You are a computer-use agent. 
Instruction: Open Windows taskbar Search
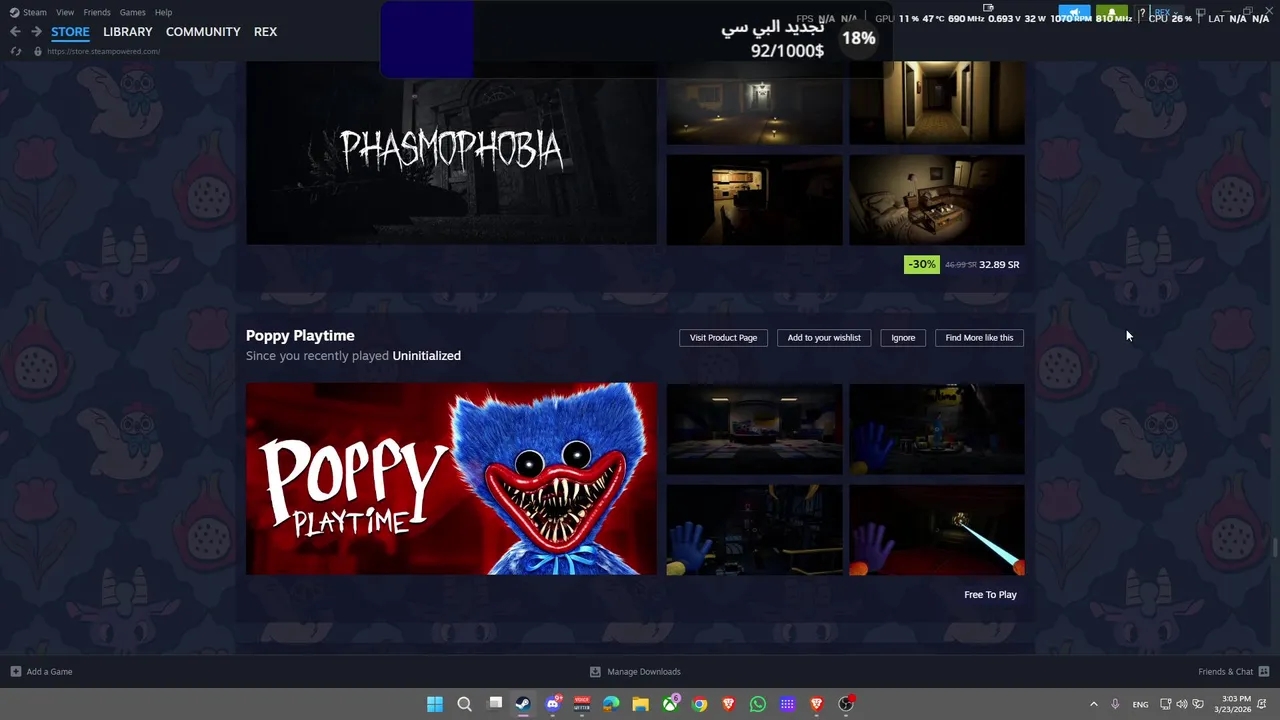(464, 704)
